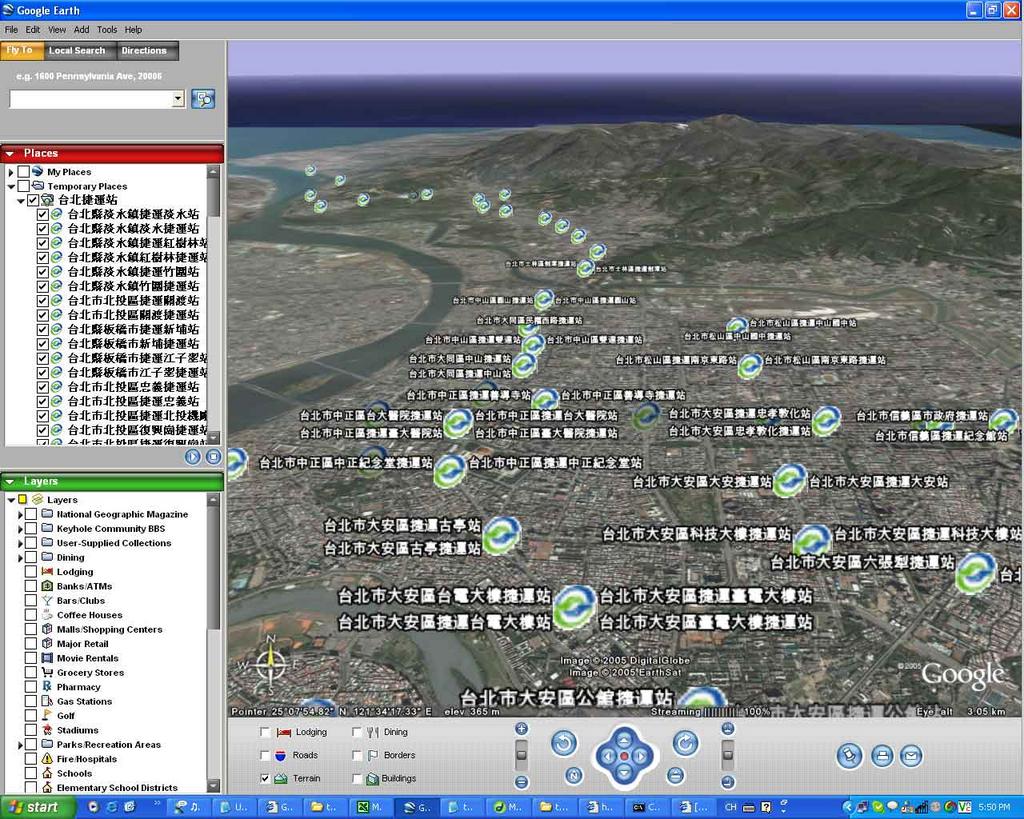
Task: Check the Gas Stations layer checkbox
Action: pos(31,701)
